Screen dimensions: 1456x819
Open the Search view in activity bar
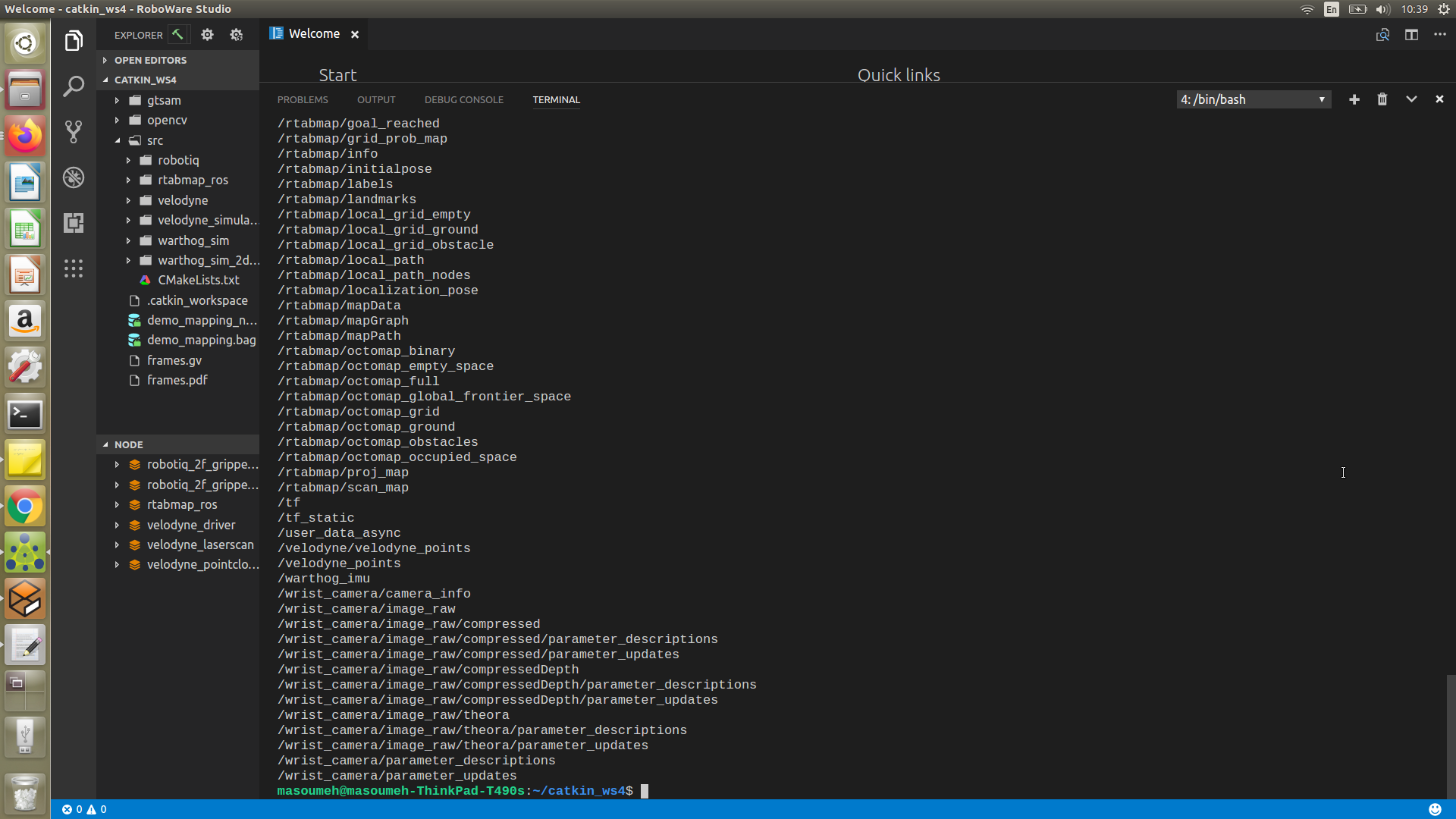click(x=74, y=86)
